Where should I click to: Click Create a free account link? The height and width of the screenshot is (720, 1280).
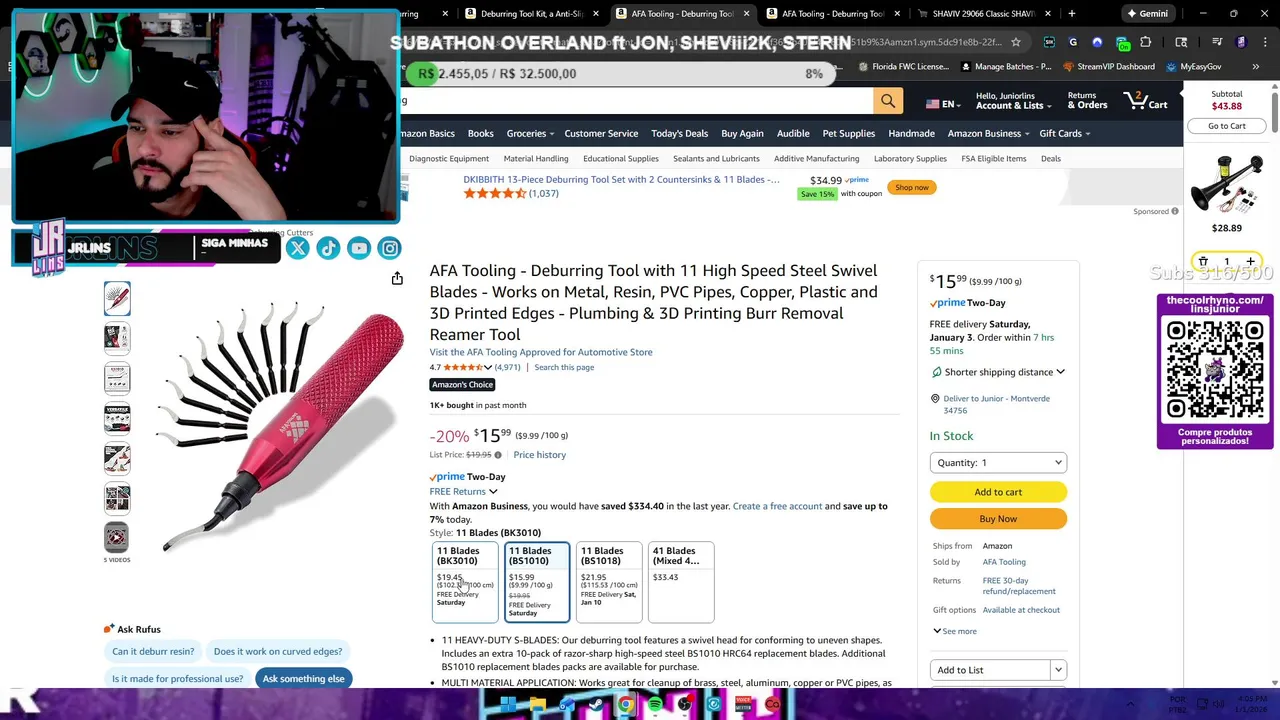pyautogui.click(x=777, y=506)
